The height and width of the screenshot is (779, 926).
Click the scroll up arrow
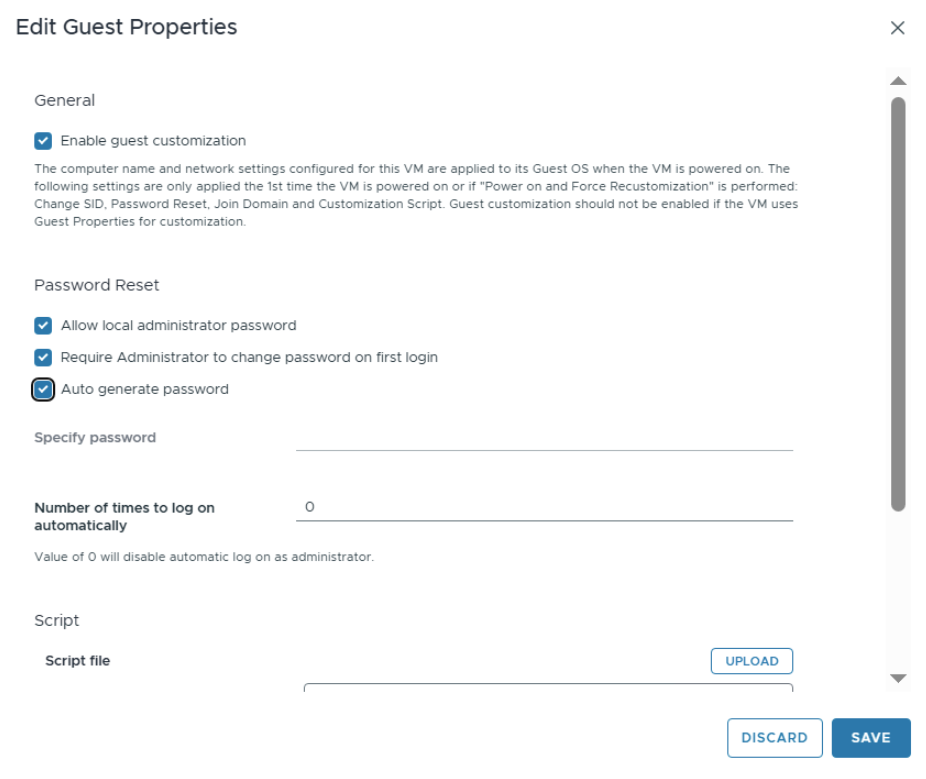point(897,81)
